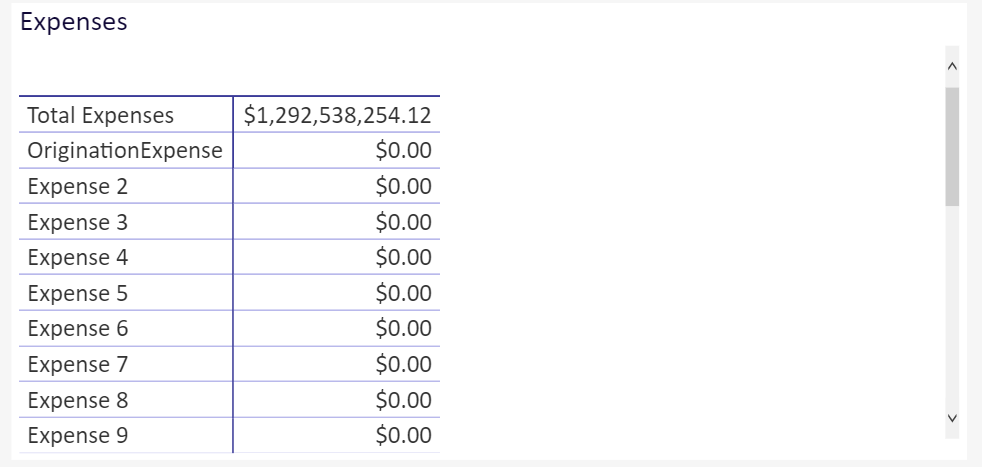Image resolution: width=982 pixels, height=467 pixels.
Task: Select the Expense 9 label
Action: 78,435
